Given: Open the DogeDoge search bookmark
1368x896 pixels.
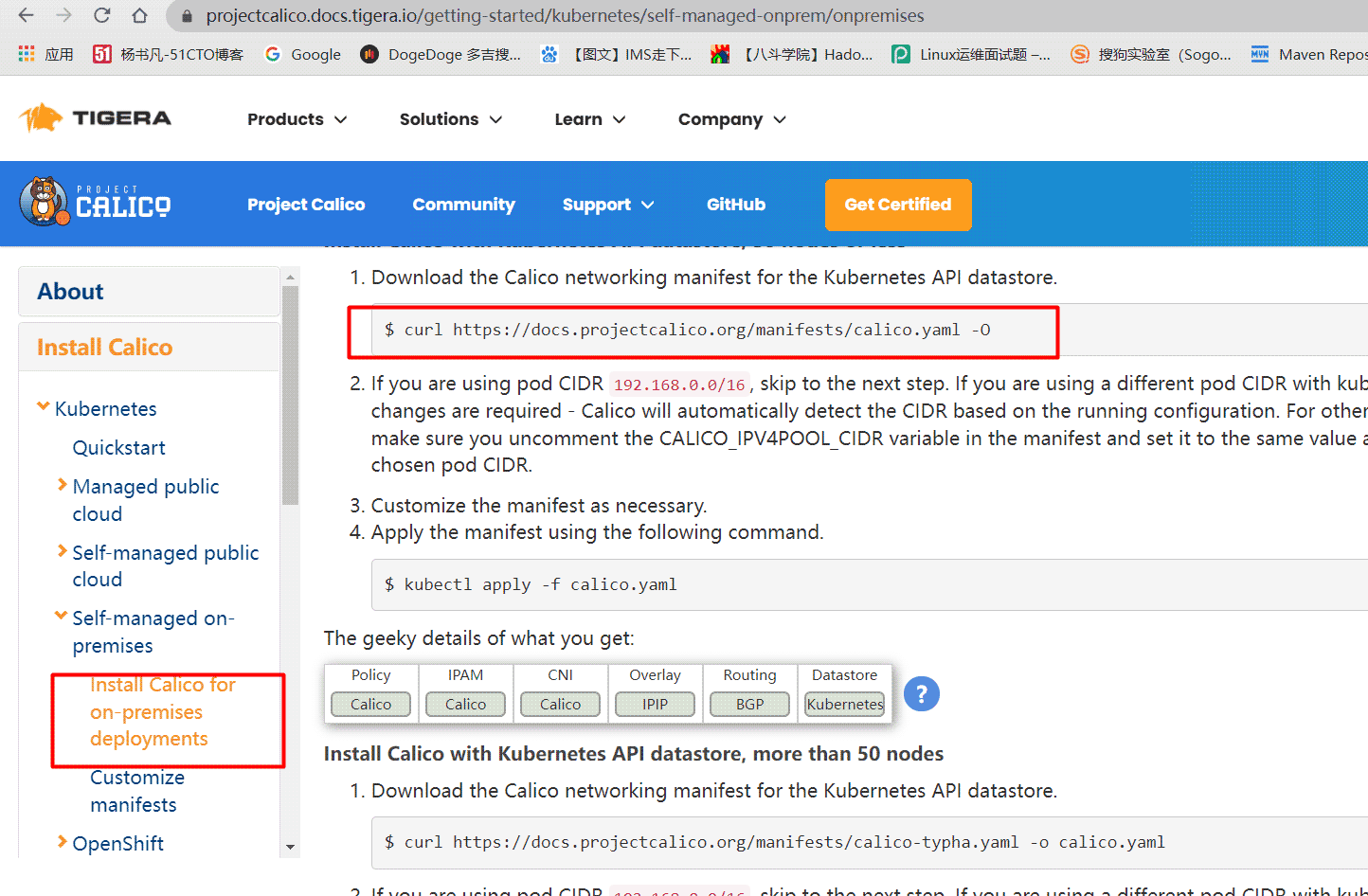Looking at the screenshot, I should pos(441,54).
